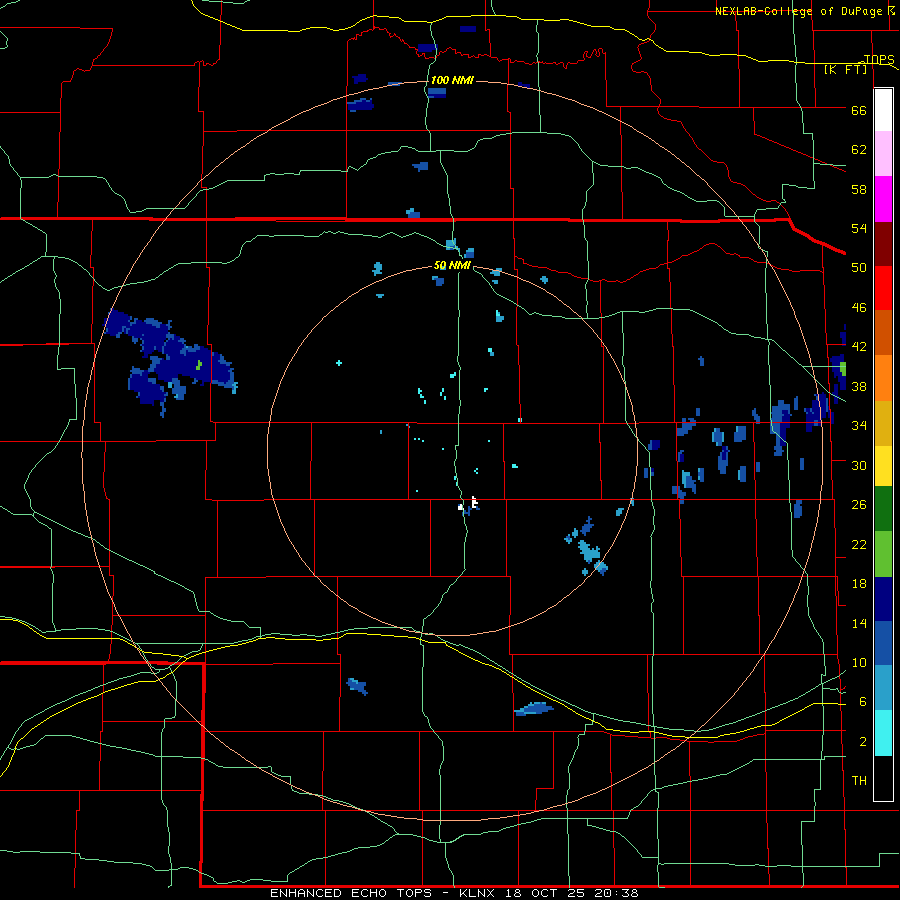This screenshot has height=900, width=900.
Task: Select the bright red legend swatch
Action: 883,288
